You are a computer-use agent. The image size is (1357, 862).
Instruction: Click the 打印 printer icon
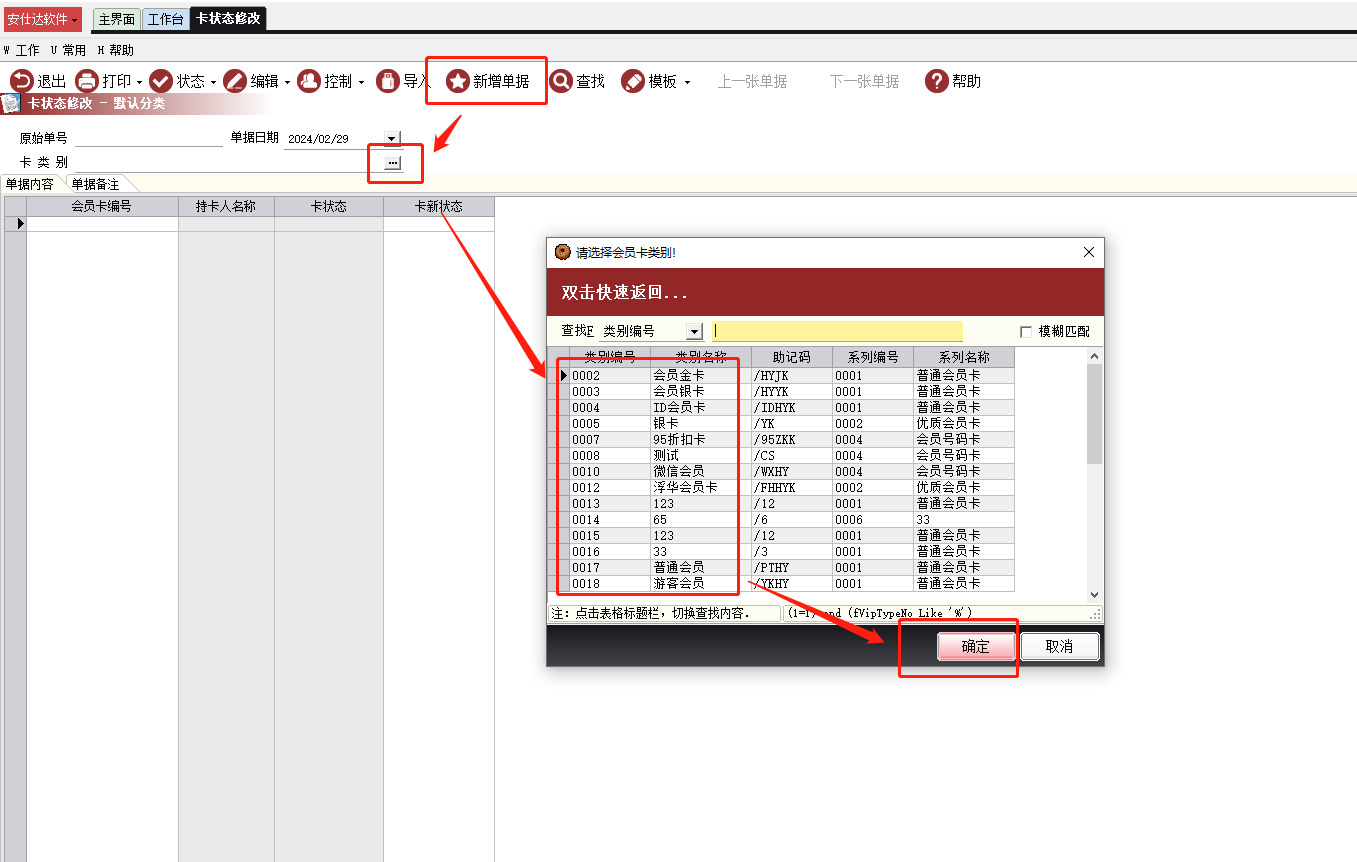click(x=87, y=81)
